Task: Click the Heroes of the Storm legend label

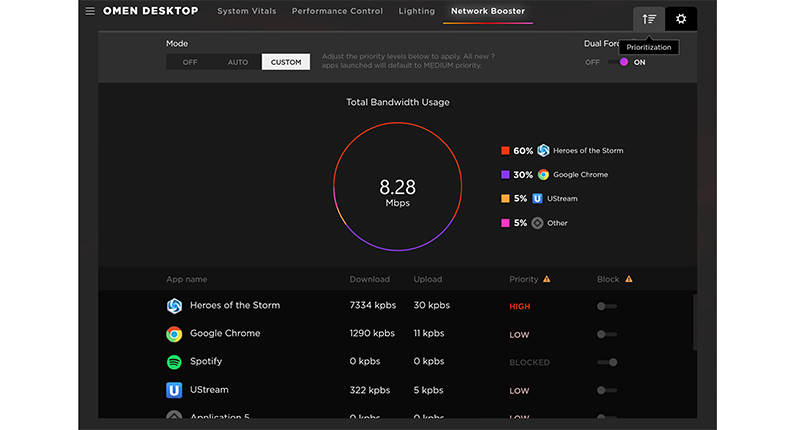Action: 588,151
